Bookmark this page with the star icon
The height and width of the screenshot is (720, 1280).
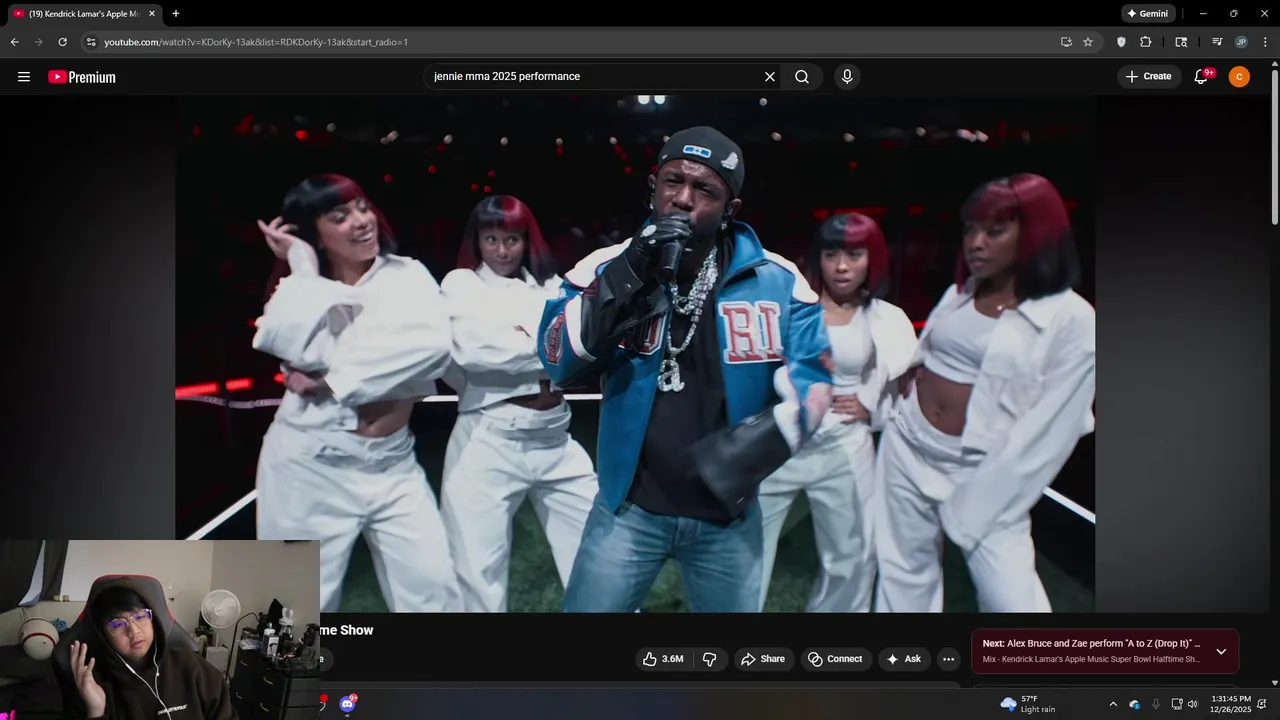click(x=1088, y=42)
